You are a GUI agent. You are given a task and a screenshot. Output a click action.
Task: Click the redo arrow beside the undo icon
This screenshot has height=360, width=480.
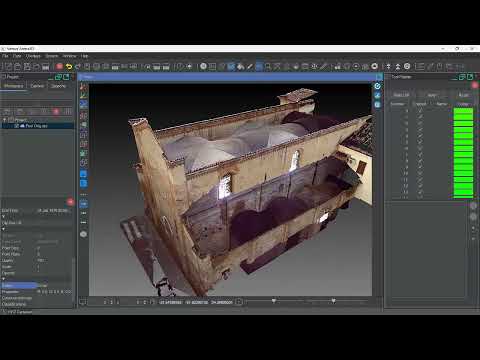[78, 67]
